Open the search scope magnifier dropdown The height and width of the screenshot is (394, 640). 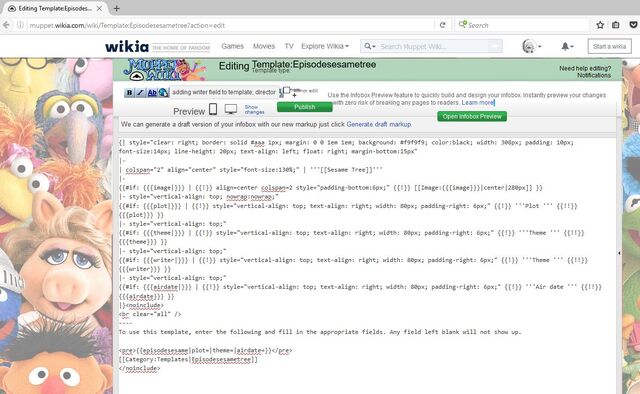(x=370, y=47)
